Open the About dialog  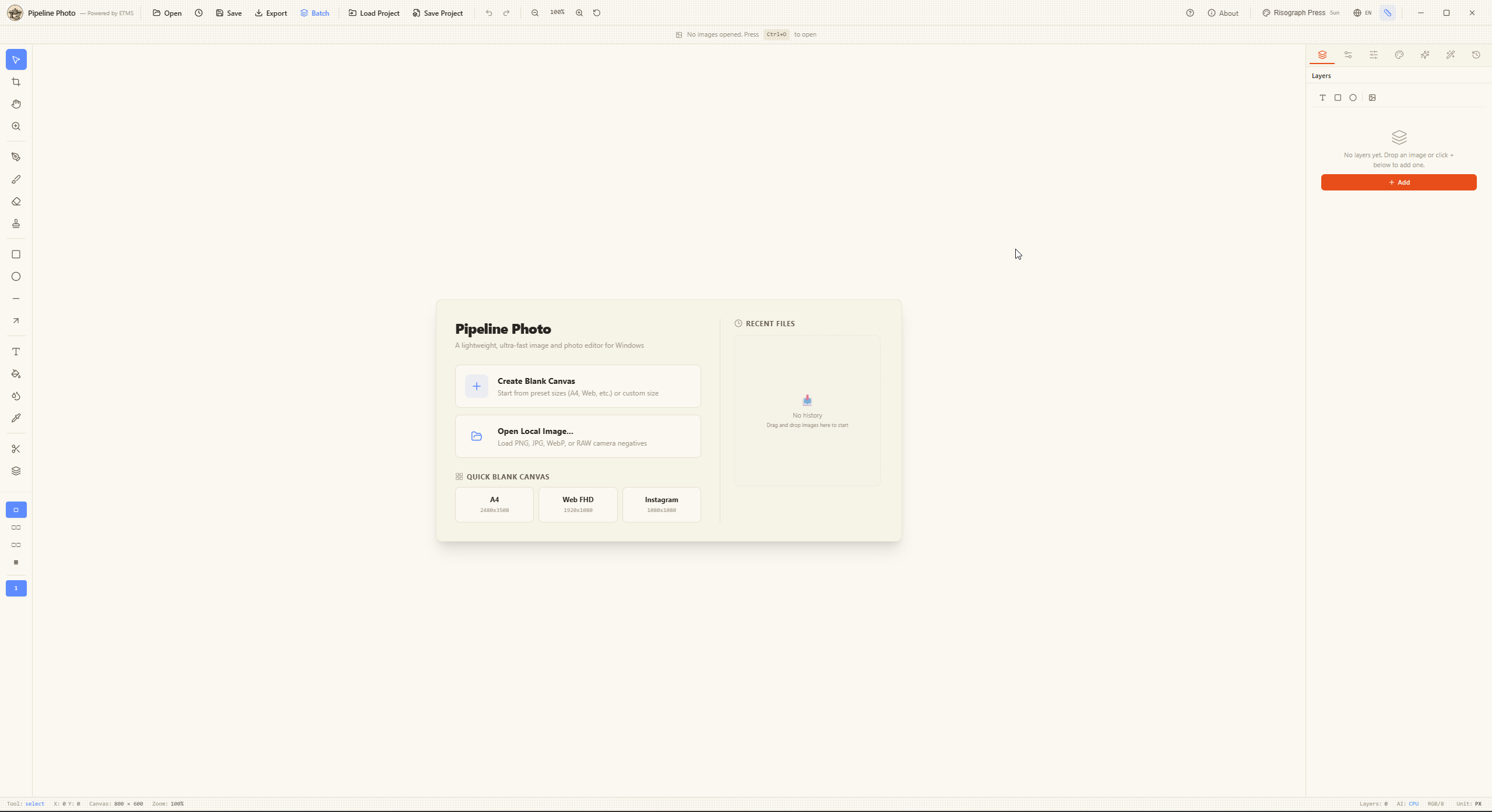tap(1223, 13)
